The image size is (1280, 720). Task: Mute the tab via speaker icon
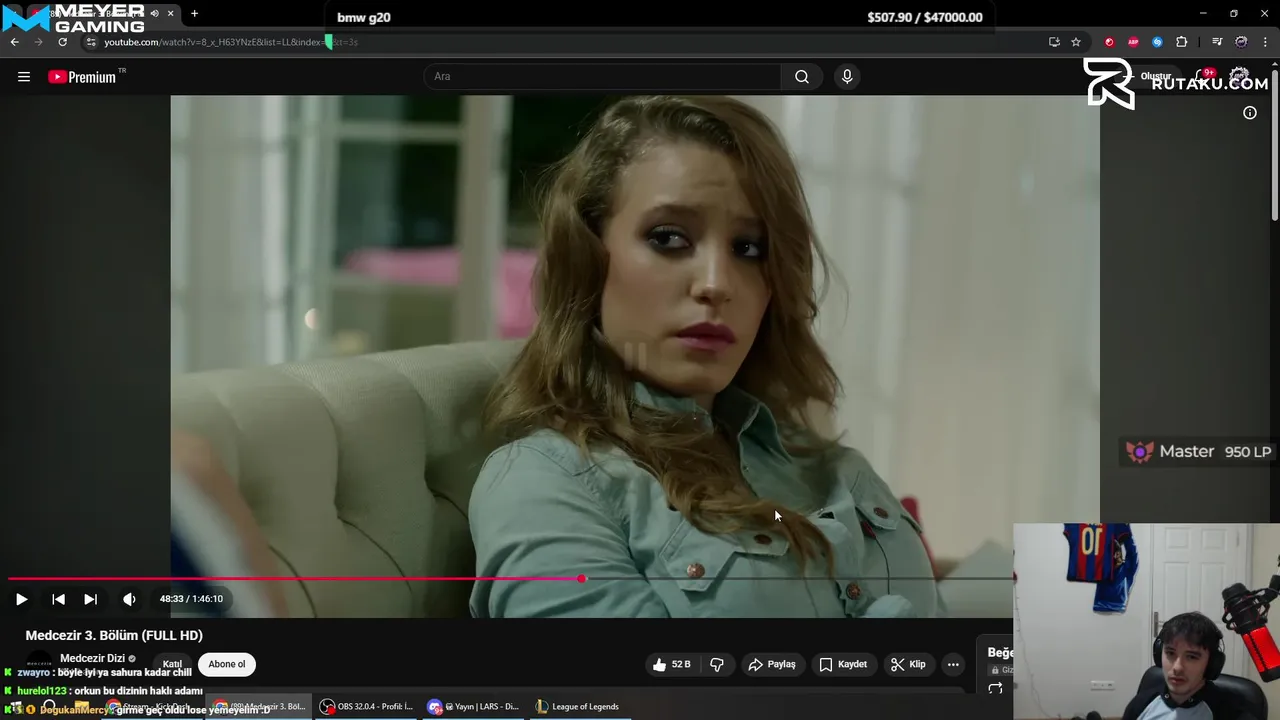coord(154,14)
